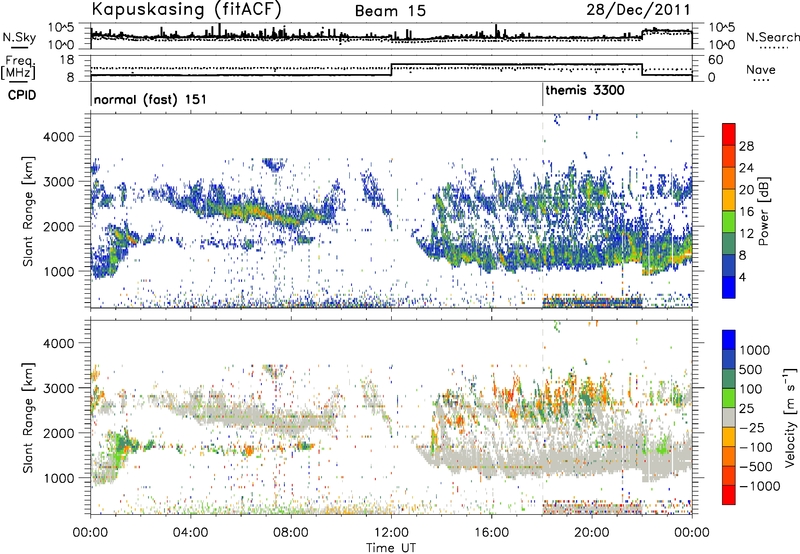Image resolution: width=800 pixels, height=554 pixels.
Task: Click the "60" Nave axis tick
Action: tap(716, 60)
